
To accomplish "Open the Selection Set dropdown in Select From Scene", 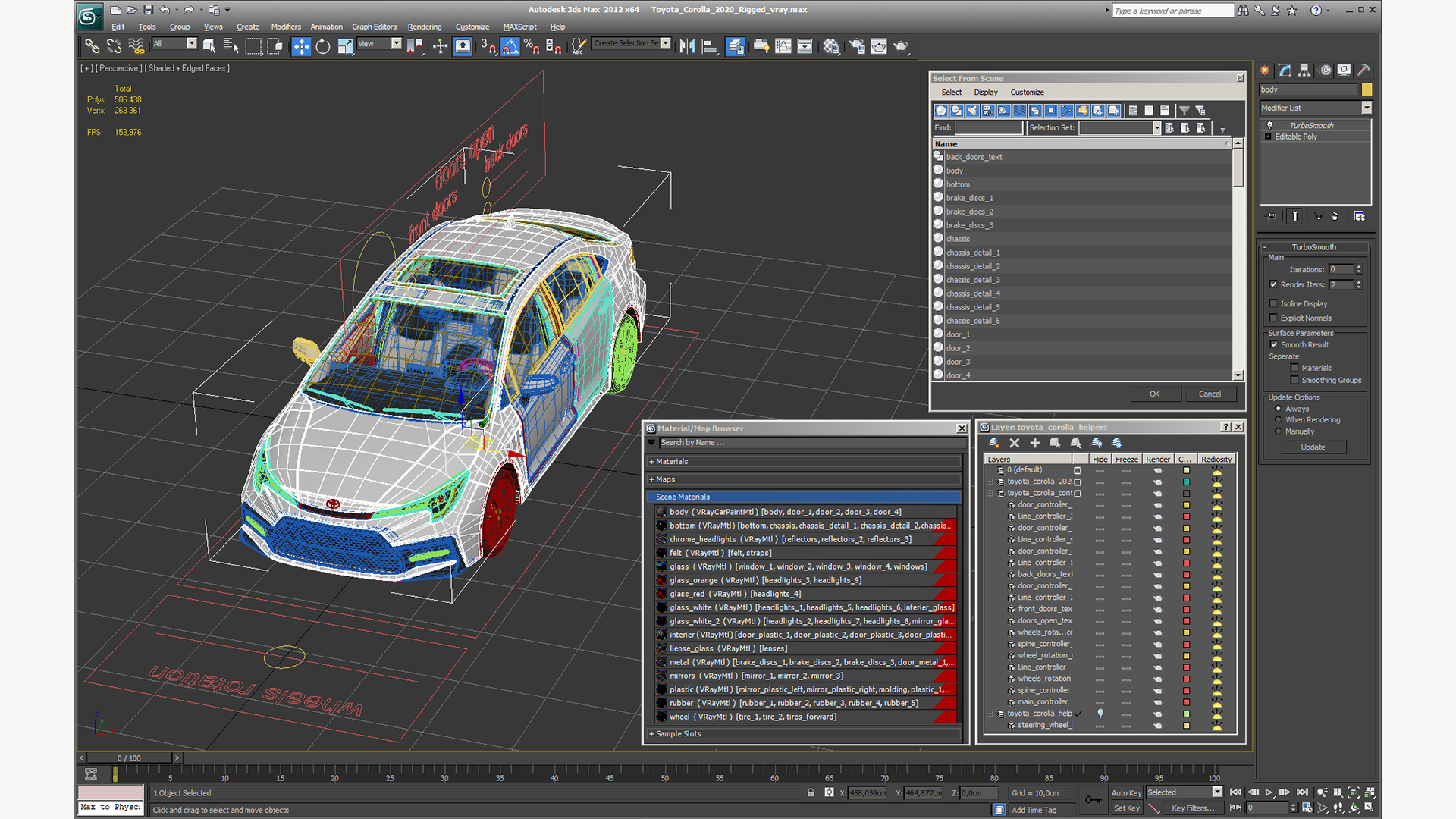I will (x=1157, y=128).
